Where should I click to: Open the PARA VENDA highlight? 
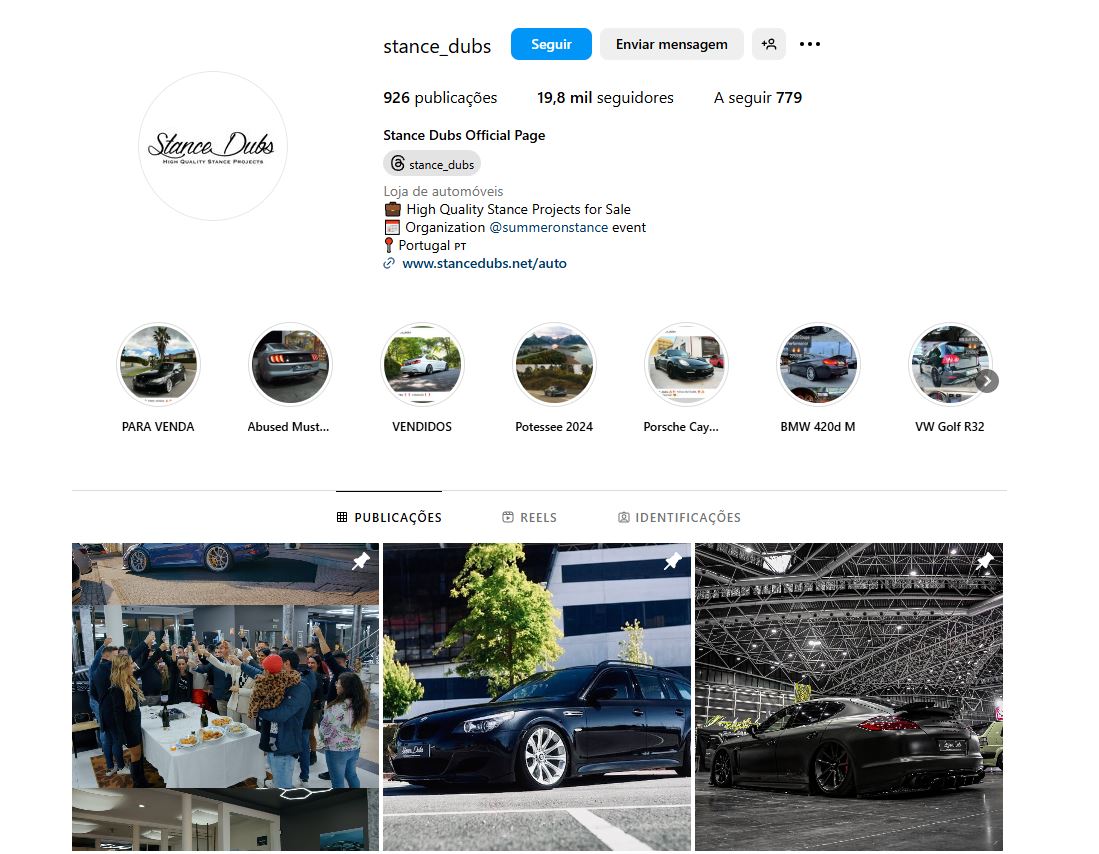pos(158,365)
